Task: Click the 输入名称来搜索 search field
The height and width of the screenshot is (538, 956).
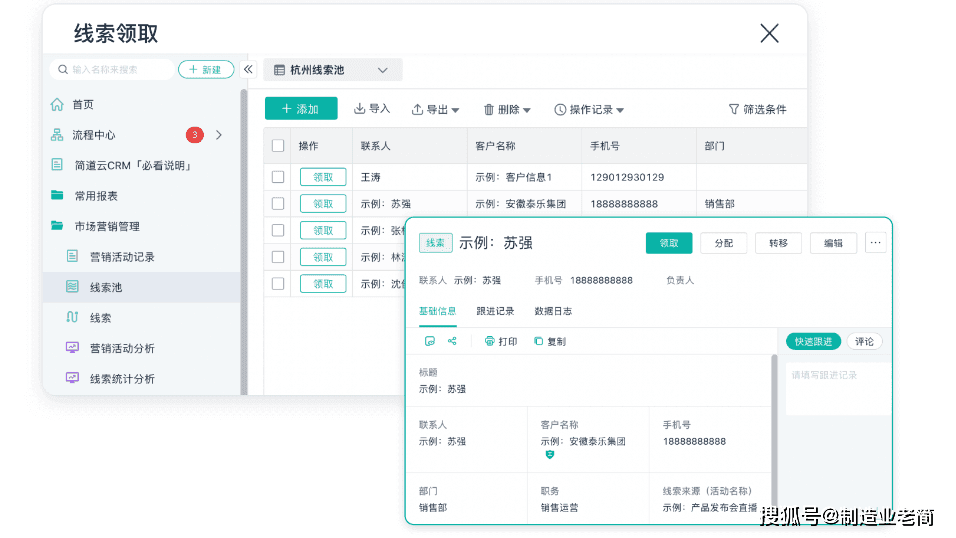Action: (x=112, y=70)
